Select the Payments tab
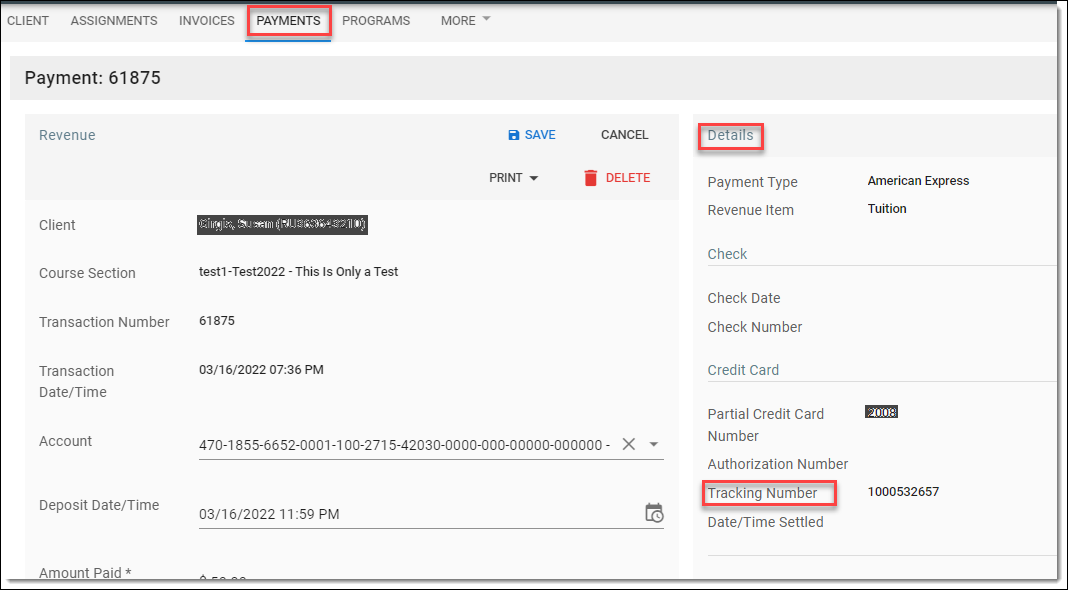This screenshot has width=1068, height=590. [289, 20]
